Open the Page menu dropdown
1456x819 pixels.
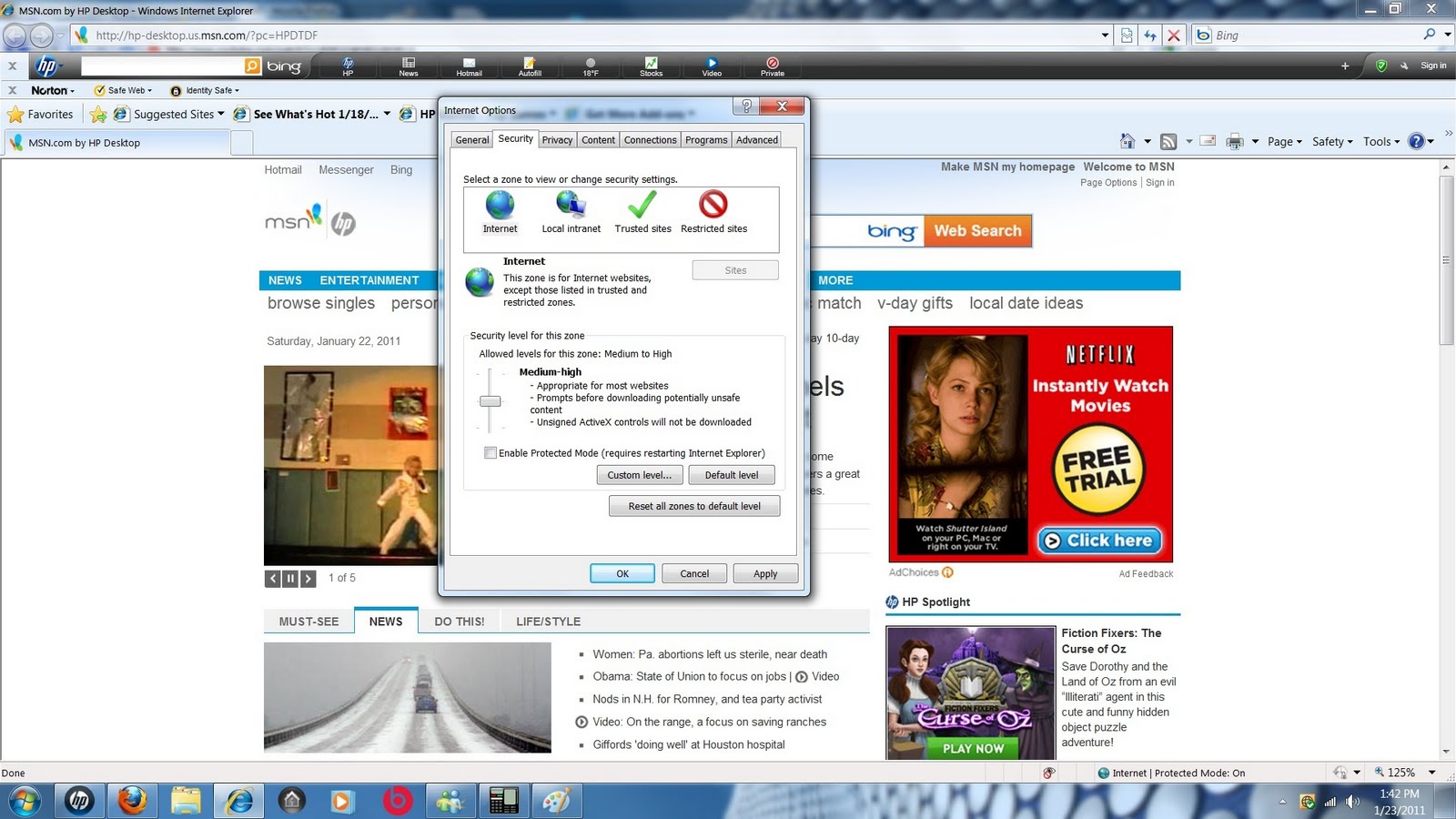[1285, 141]
